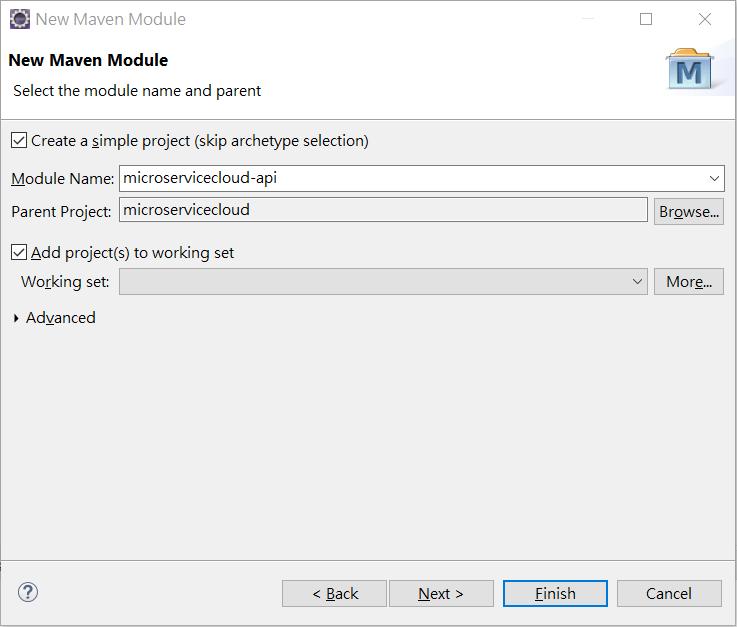Click into the Module Name text field
The height and width of the screenshot is (627, 737).
(413, 178)
